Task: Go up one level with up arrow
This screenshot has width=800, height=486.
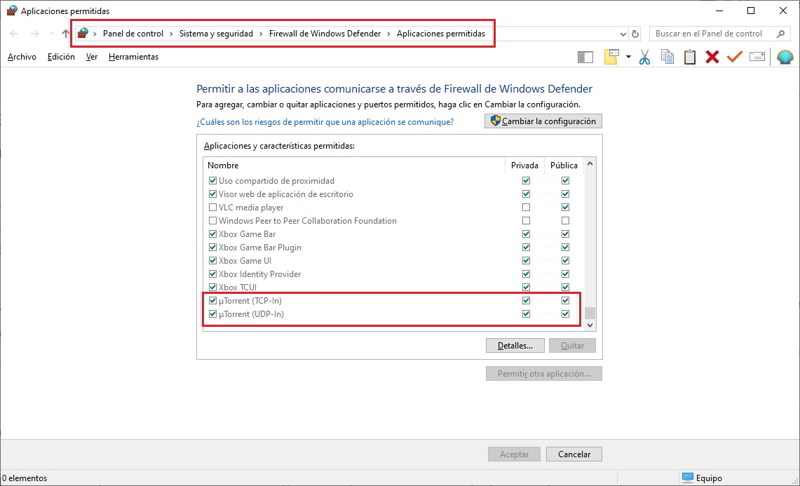Action: 65,34
